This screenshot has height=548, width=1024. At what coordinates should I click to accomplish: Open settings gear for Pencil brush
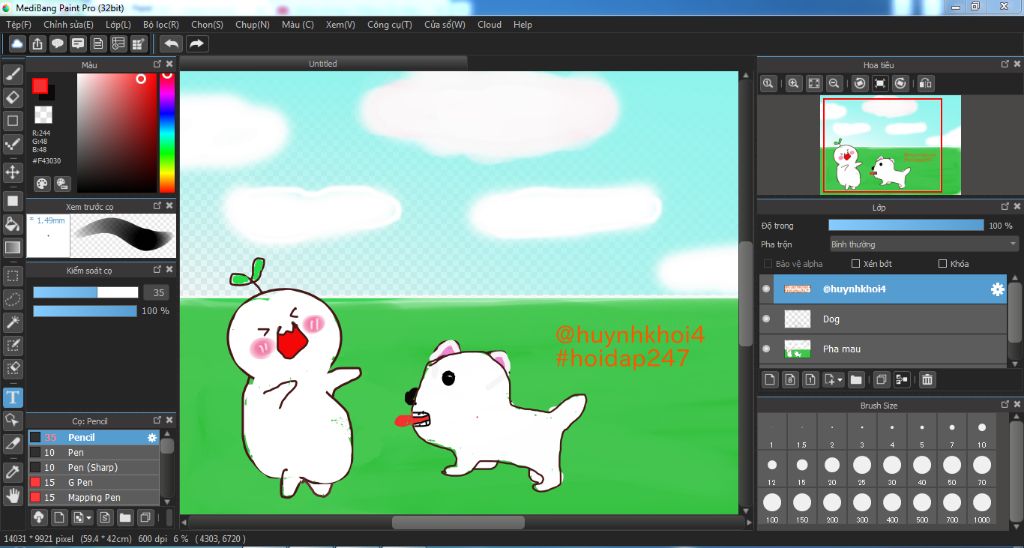click(x=152, y=438)
